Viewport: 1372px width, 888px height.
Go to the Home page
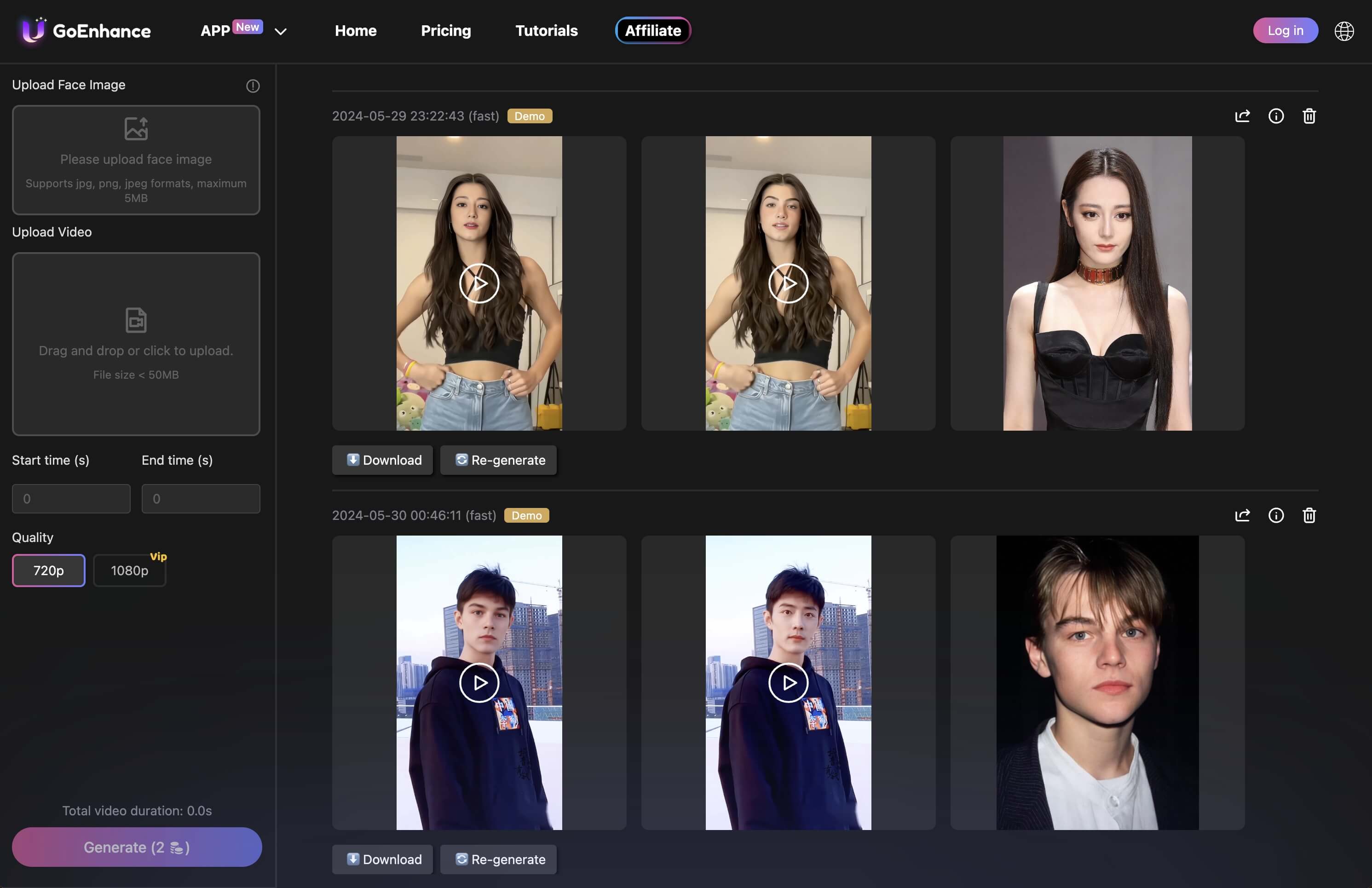(x=356, y=30)
